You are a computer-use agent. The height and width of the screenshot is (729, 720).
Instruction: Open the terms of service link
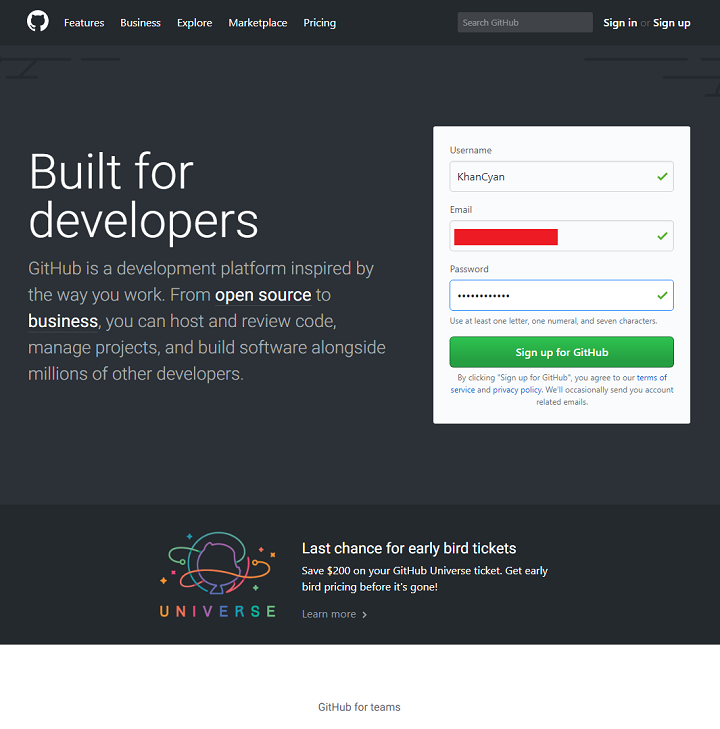point(651,378)
